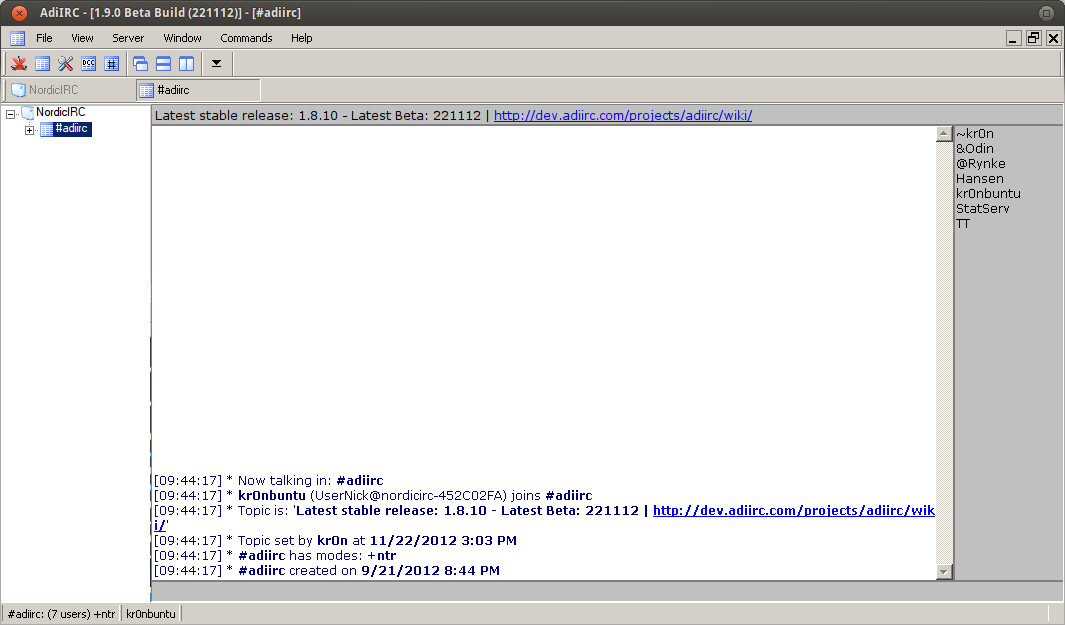Open the Window menu
1065x625 pixels.
[x=182, y=38]
